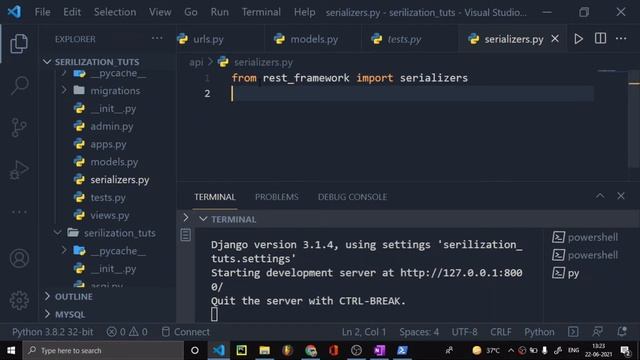Open File Explorer from the taskbar
640x360 pixels.
pos(264,350)
